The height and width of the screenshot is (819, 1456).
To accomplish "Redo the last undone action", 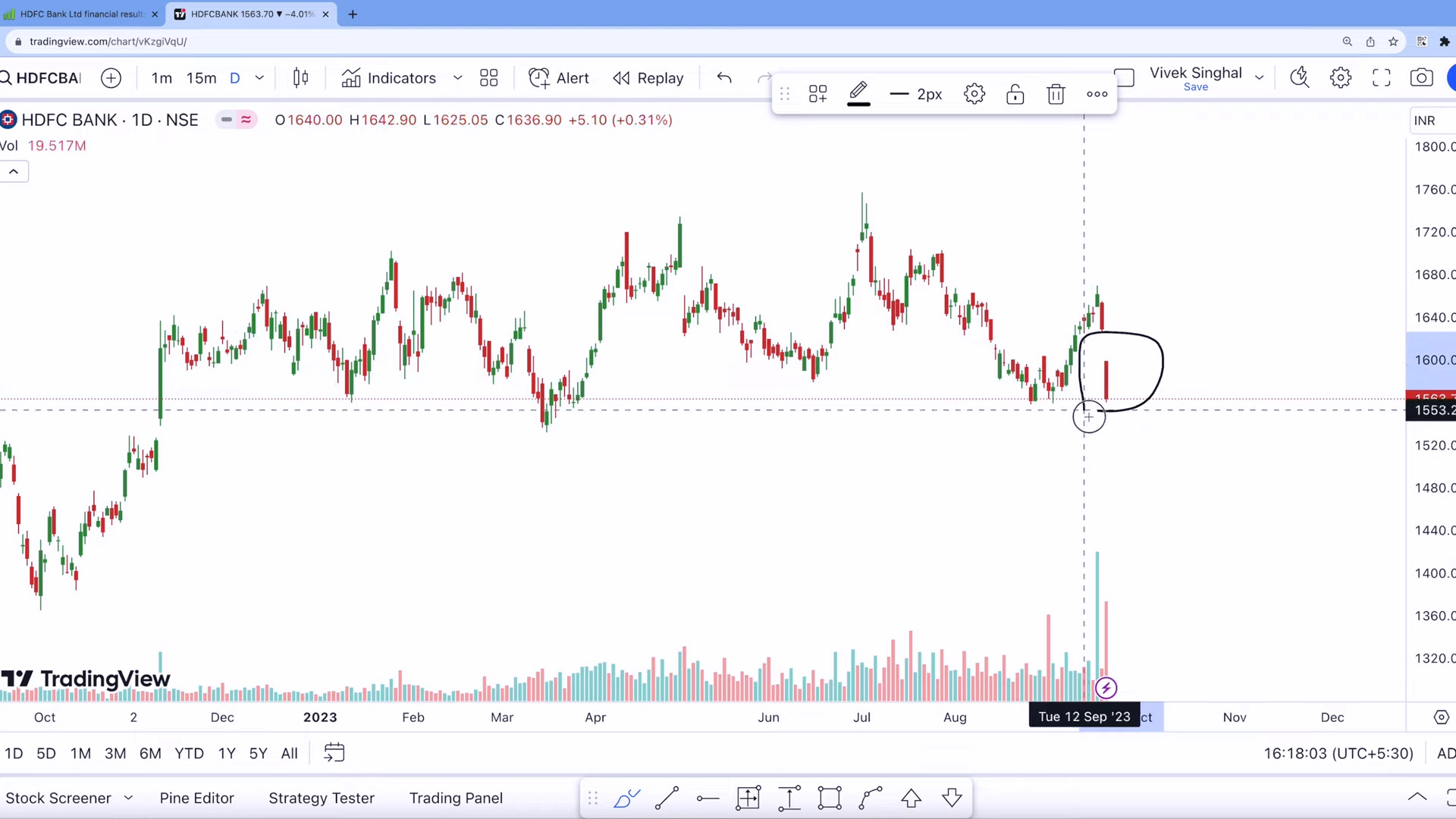I will click(x=764, y=78).
